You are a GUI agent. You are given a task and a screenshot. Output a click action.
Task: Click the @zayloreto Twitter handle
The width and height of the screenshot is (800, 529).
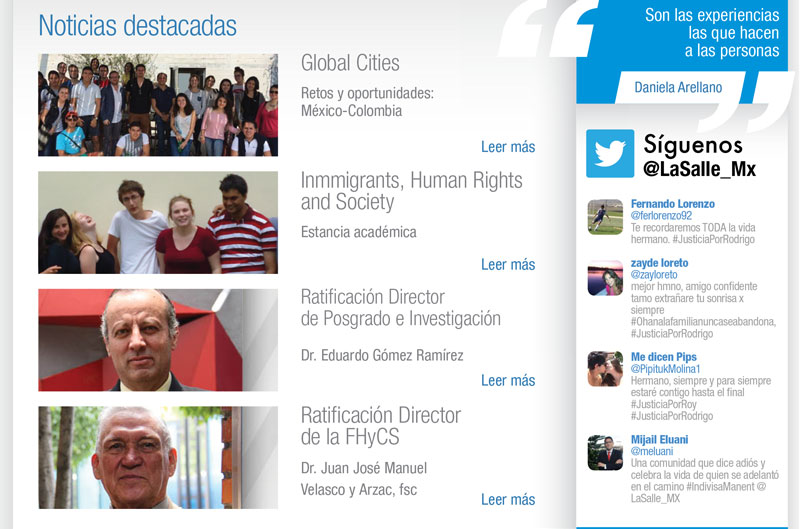click(654, 275)
